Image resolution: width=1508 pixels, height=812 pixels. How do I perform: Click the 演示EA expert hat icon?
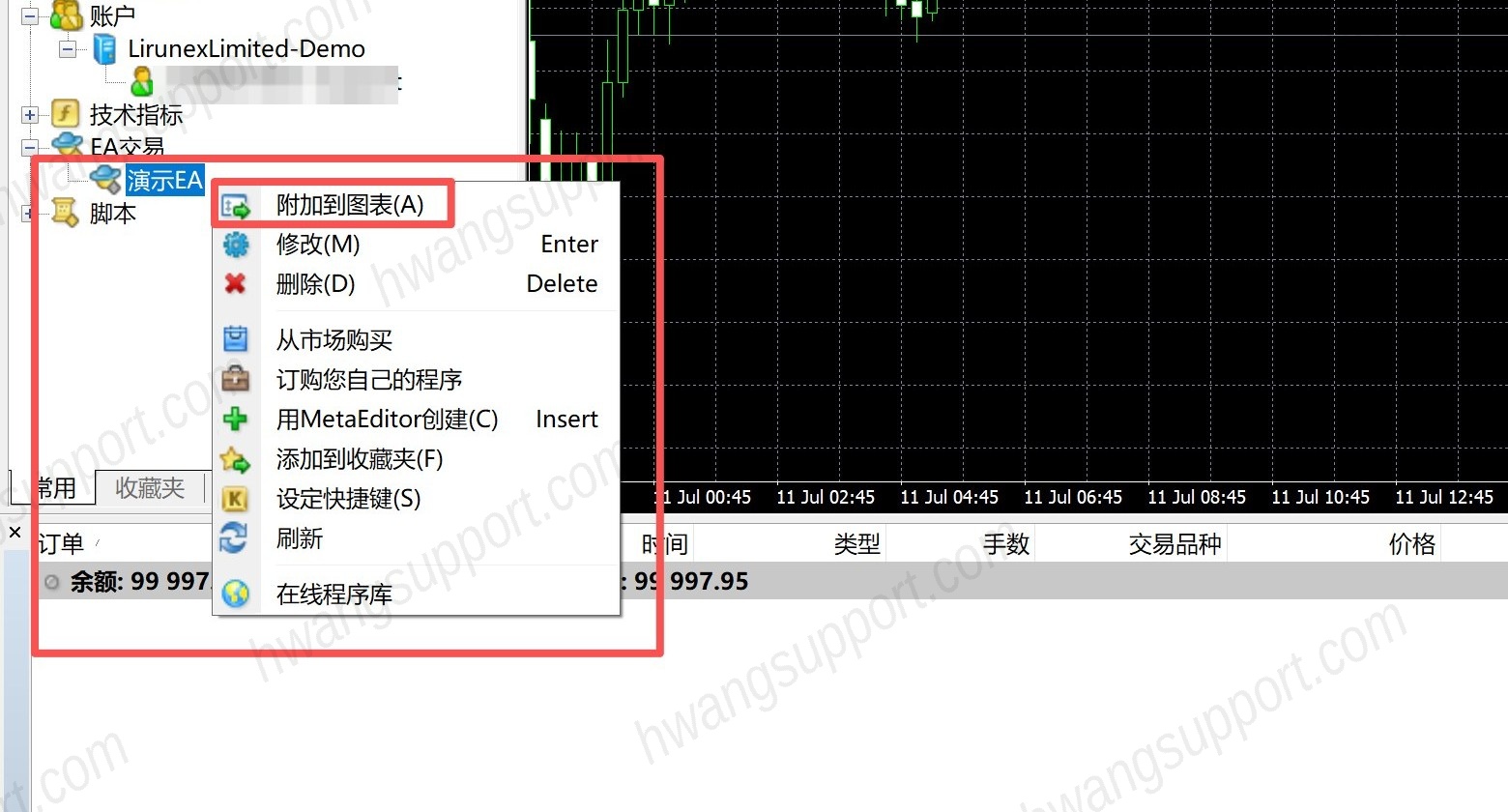point(104,179)
